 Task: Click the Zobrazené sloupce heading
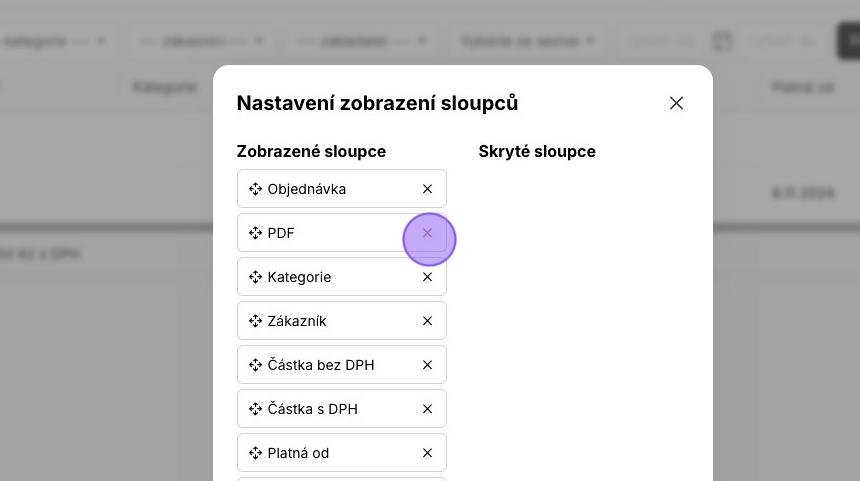311,151
